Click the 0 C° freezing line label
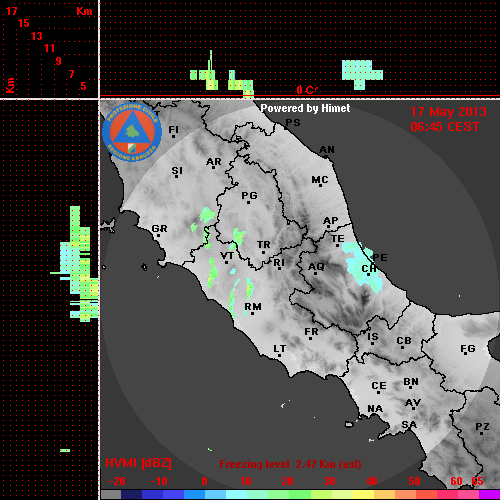 tap(307, 90)
